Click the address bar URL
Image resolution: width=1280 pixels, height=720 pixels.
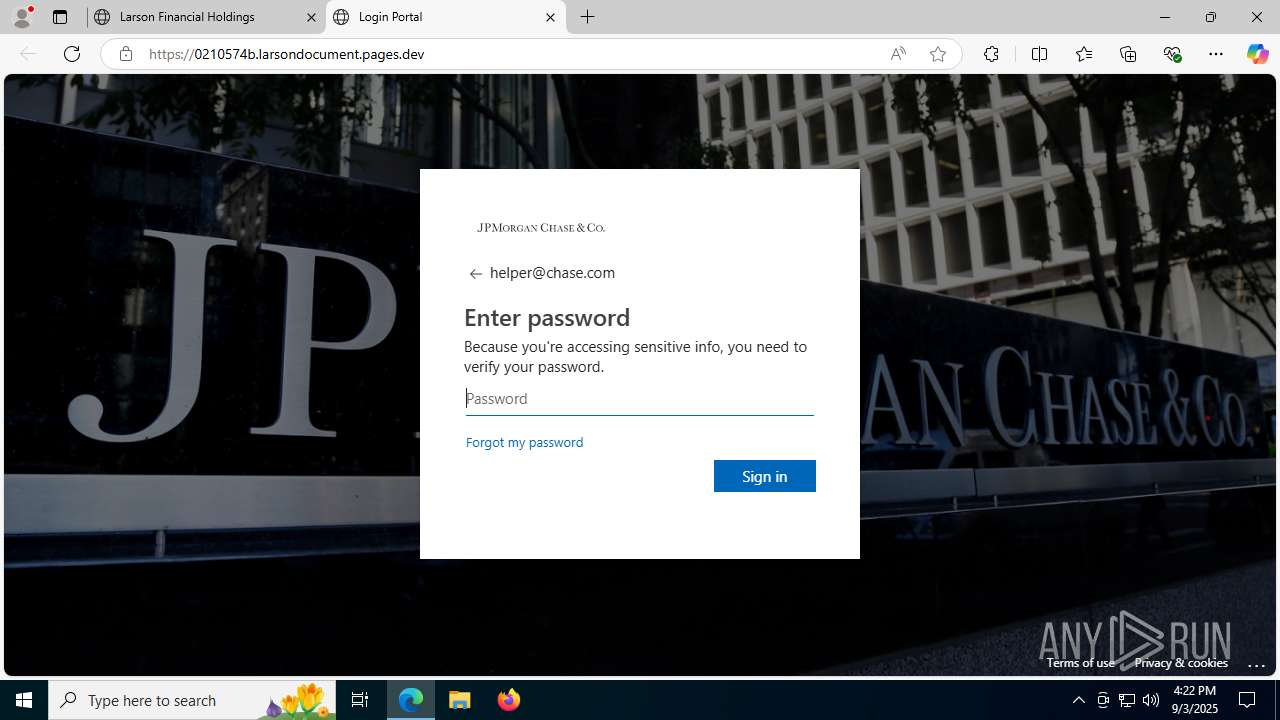tap(287, 54)
